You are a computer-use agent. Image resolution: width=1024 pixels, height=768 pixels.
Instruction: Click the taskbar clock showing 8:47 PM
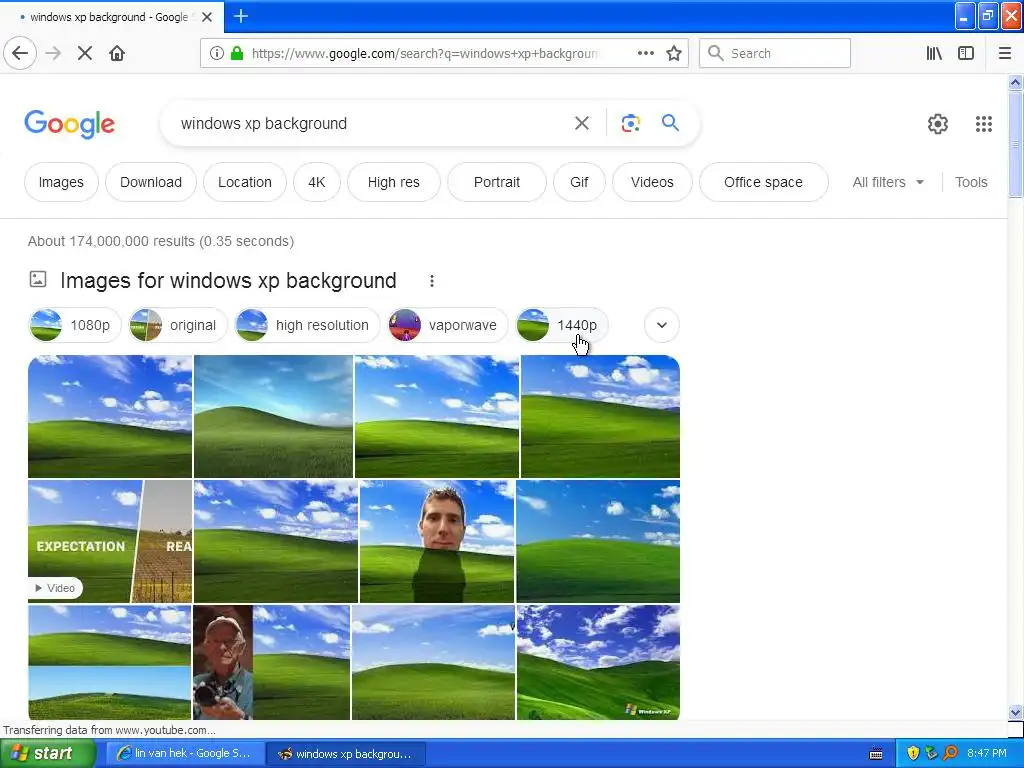987,754
